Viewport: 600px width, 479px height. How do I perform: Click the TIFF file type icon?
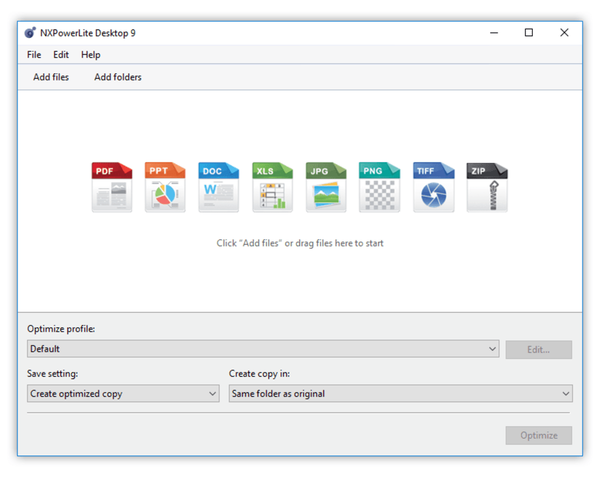pos(434,187)
